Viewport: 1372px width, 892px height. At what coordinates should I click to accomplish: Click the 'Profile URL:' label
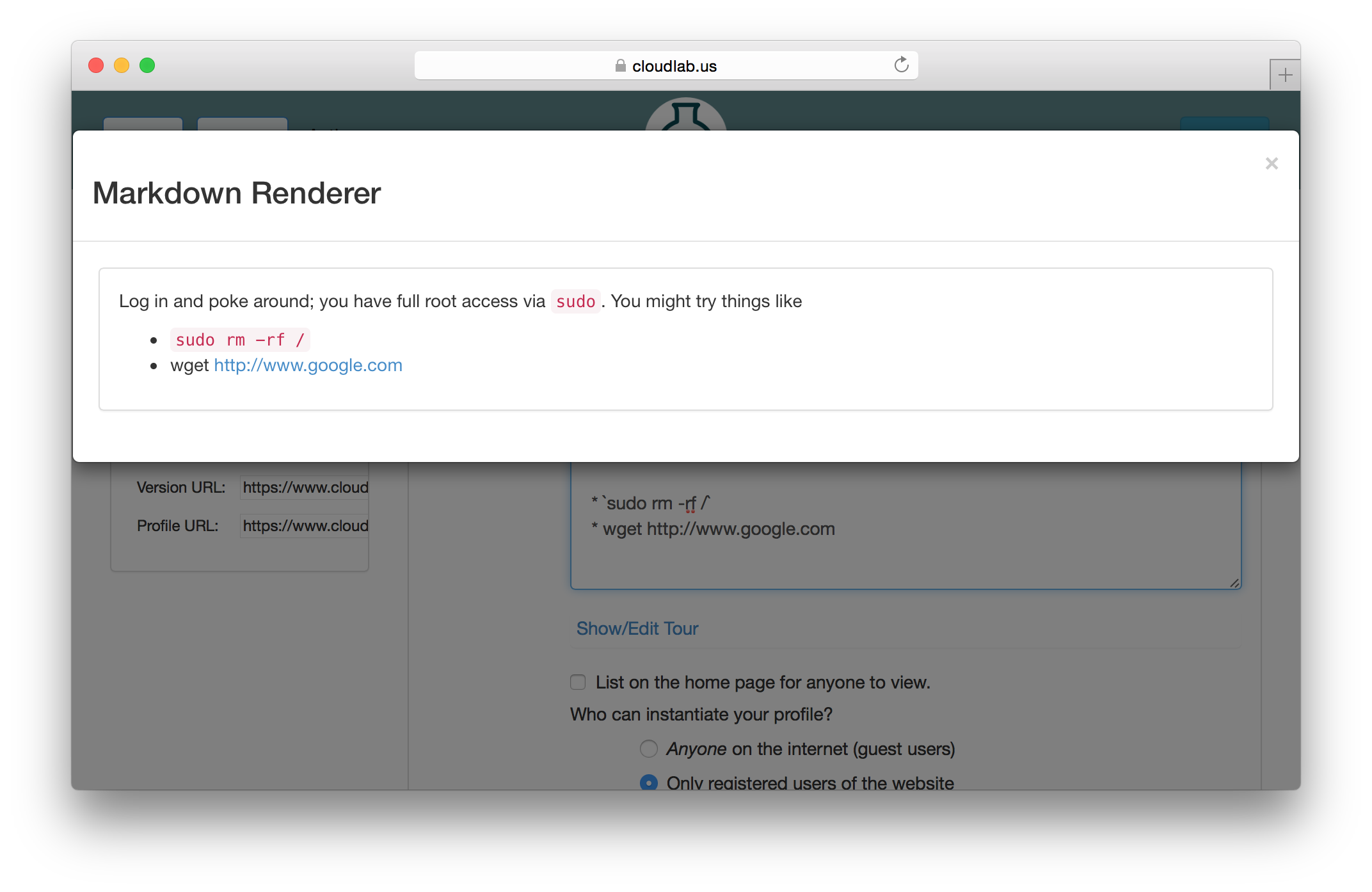177,526
